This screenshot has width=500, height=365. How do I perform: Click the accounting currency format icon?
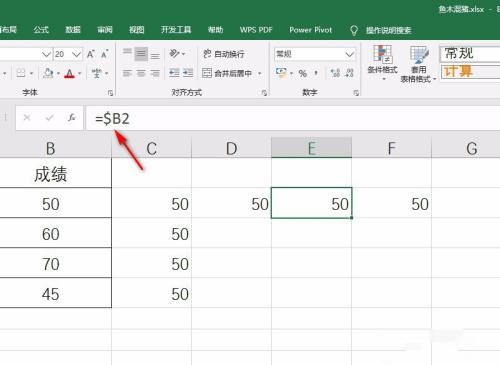[x=281, y=73]
